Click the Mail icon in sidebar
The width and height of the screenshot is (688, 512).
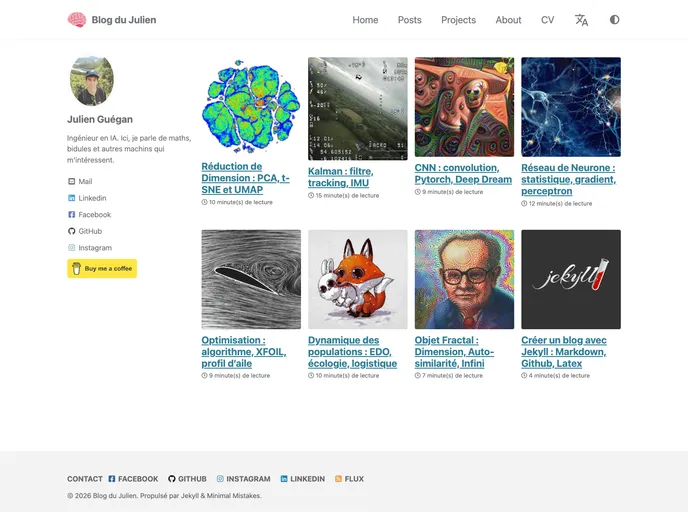tap(71, 182)
